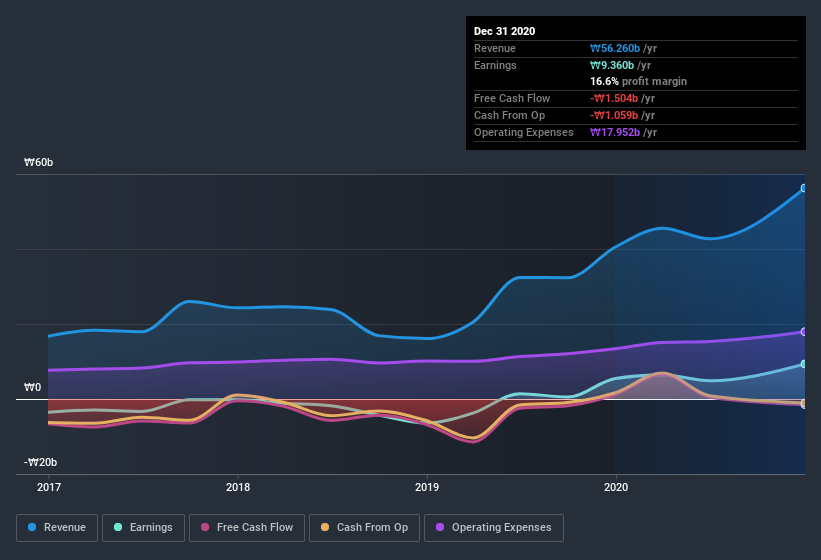Image resolution: width=821 pixels, height=560 pixels.
Task: Click the purple Operating Expenses legend dot
Action: pos(440,527)
